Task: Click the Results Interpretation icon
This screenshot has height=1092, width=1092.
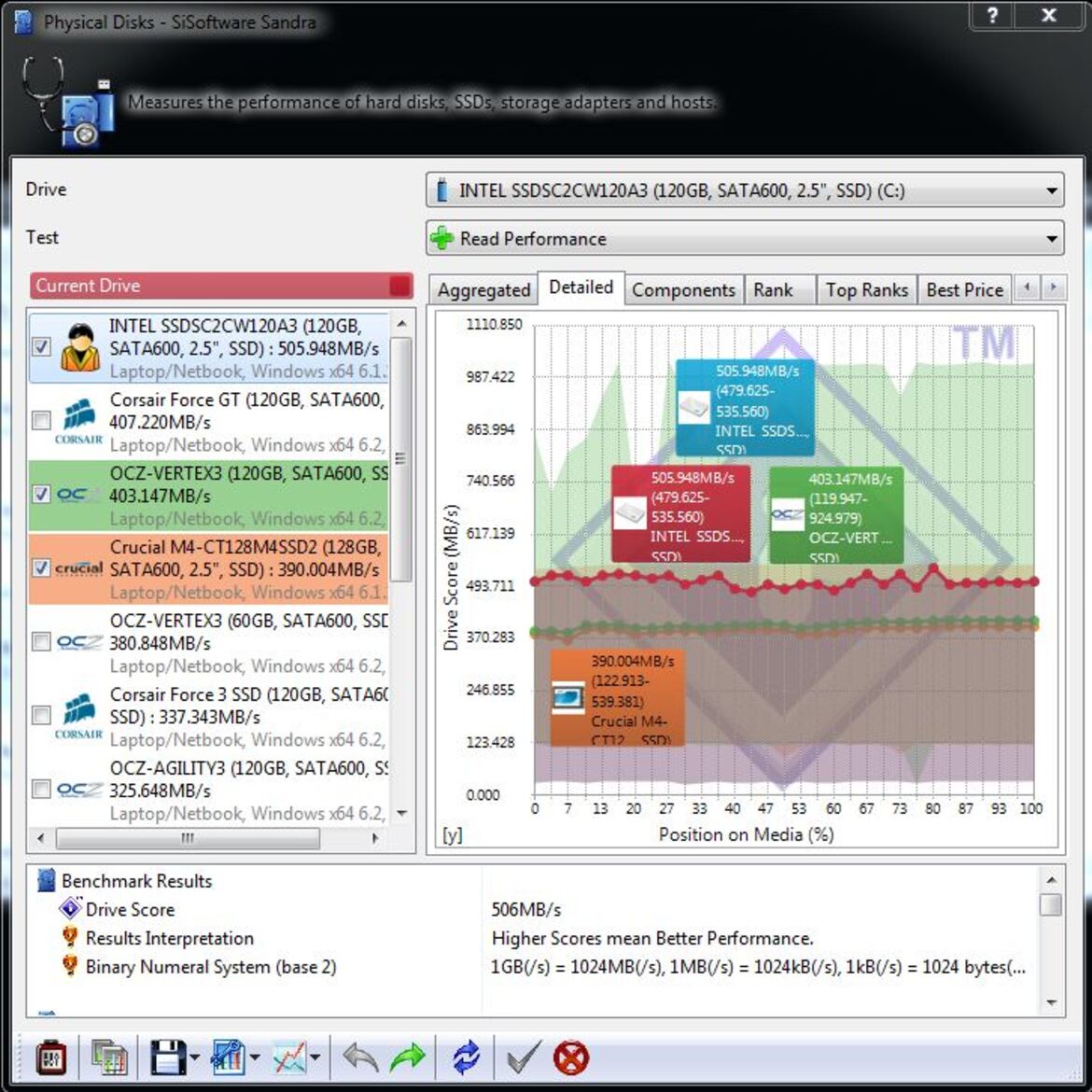Action: point(70,937)
